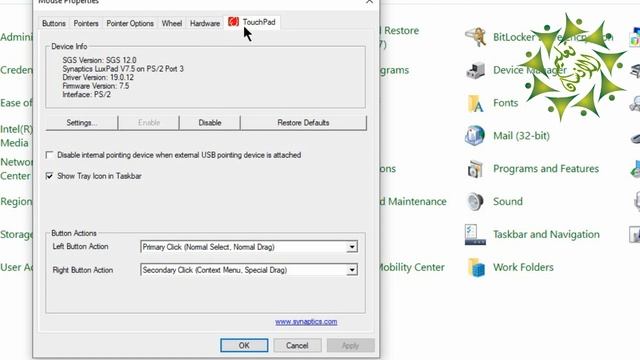The width and height of the screenshot is (640, 360).
Task: Select the Wheel tab
Action: point(171,23)
